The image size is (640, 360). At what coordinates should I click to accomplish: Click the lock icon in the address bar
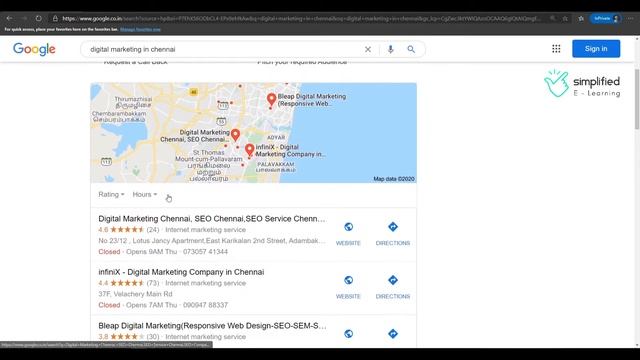click(55, 18)
